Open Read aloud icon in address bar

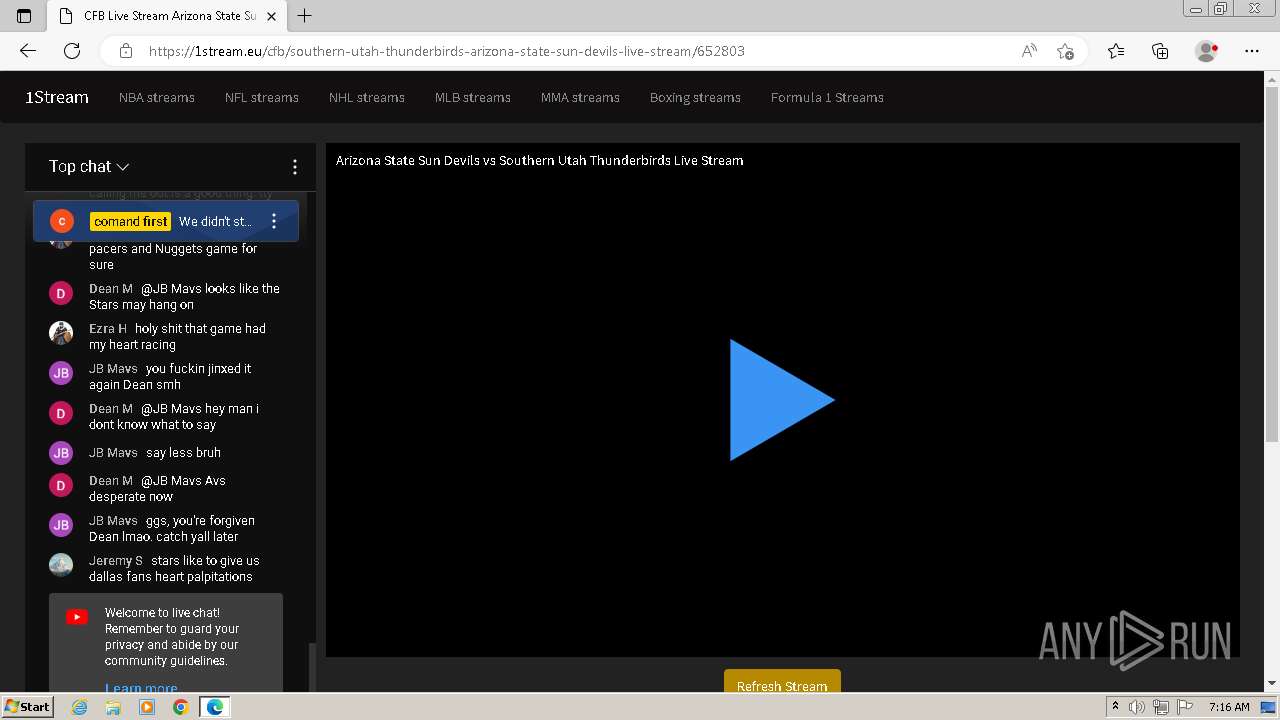pyautogui.click(x=1029, y=51)
